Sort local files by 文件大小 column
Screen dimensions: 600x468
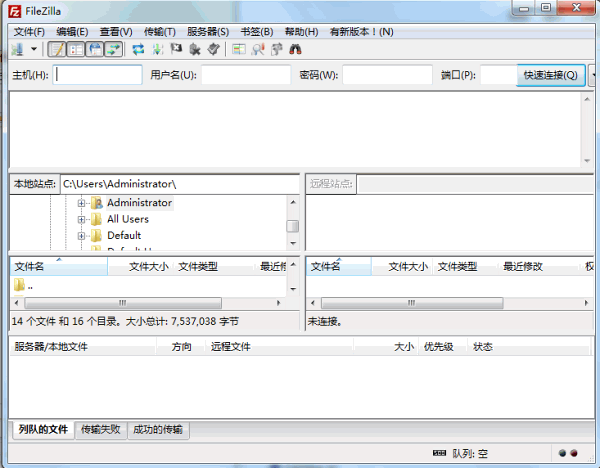point(141,266)
